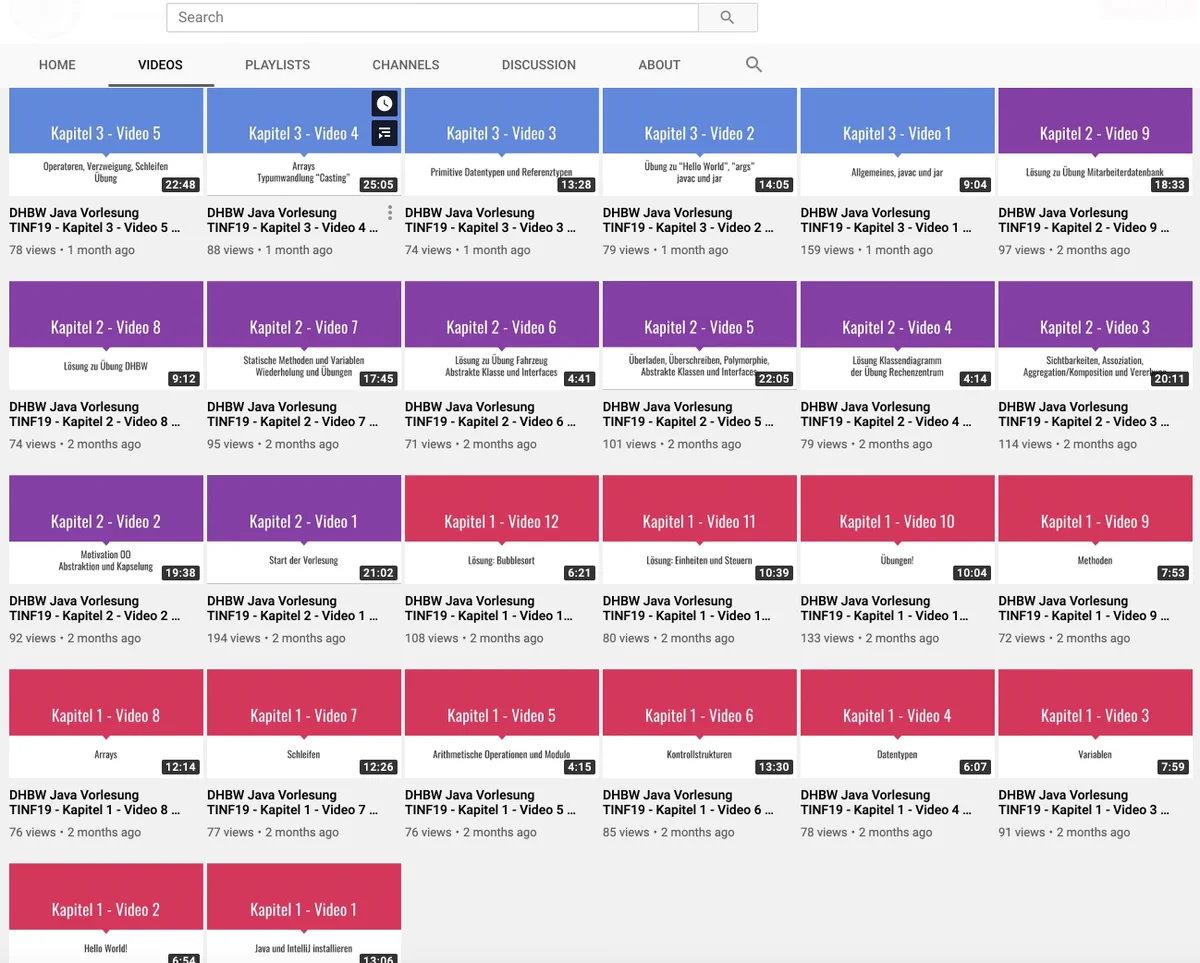Switch to the HOME tab
The height and width of the screenshot is (963, 1200).
point(57,64)
